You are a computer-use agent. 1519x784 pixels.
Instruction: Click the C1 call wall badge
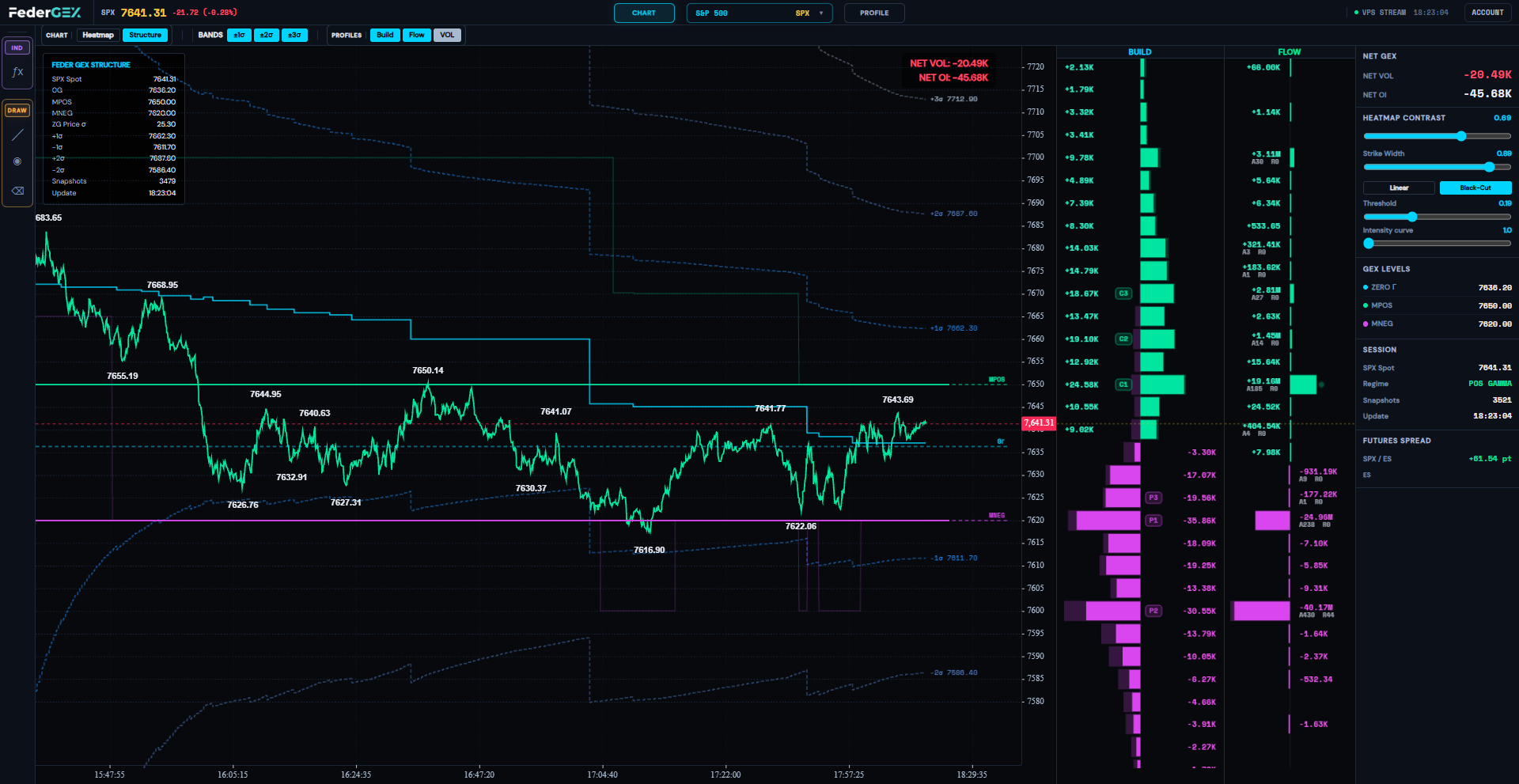(1123, 384)
